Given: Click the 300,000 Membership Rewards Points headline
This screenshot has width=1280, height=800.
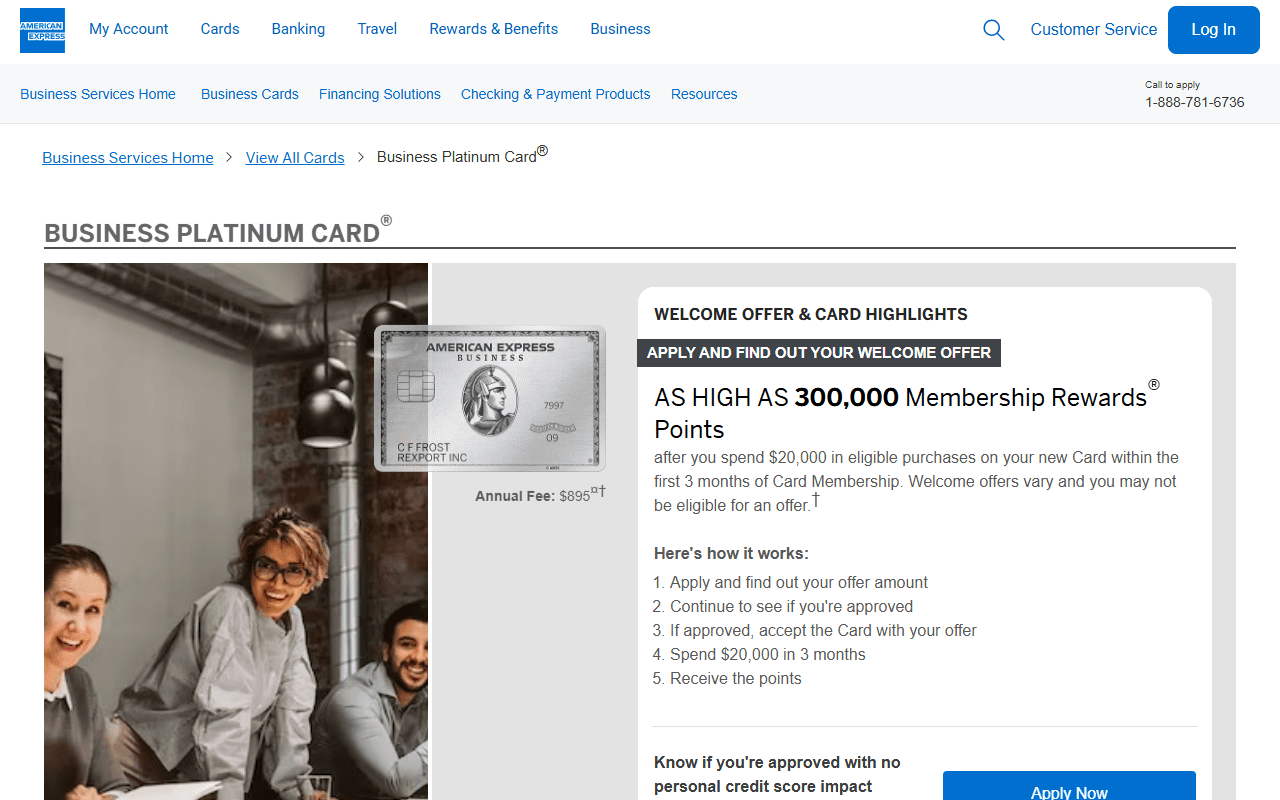Looking at the screenshot, I should tap(907, 410).
